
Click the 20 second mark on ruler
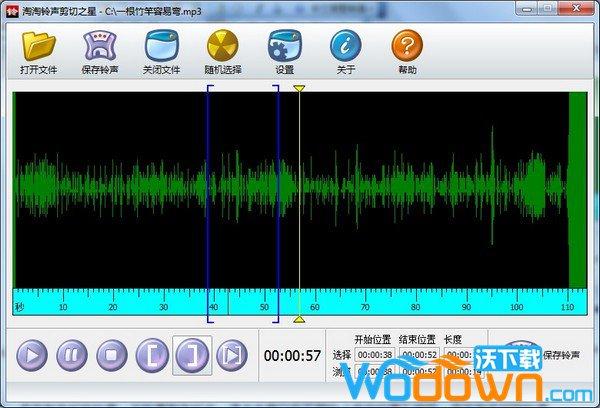click(113, 307)
